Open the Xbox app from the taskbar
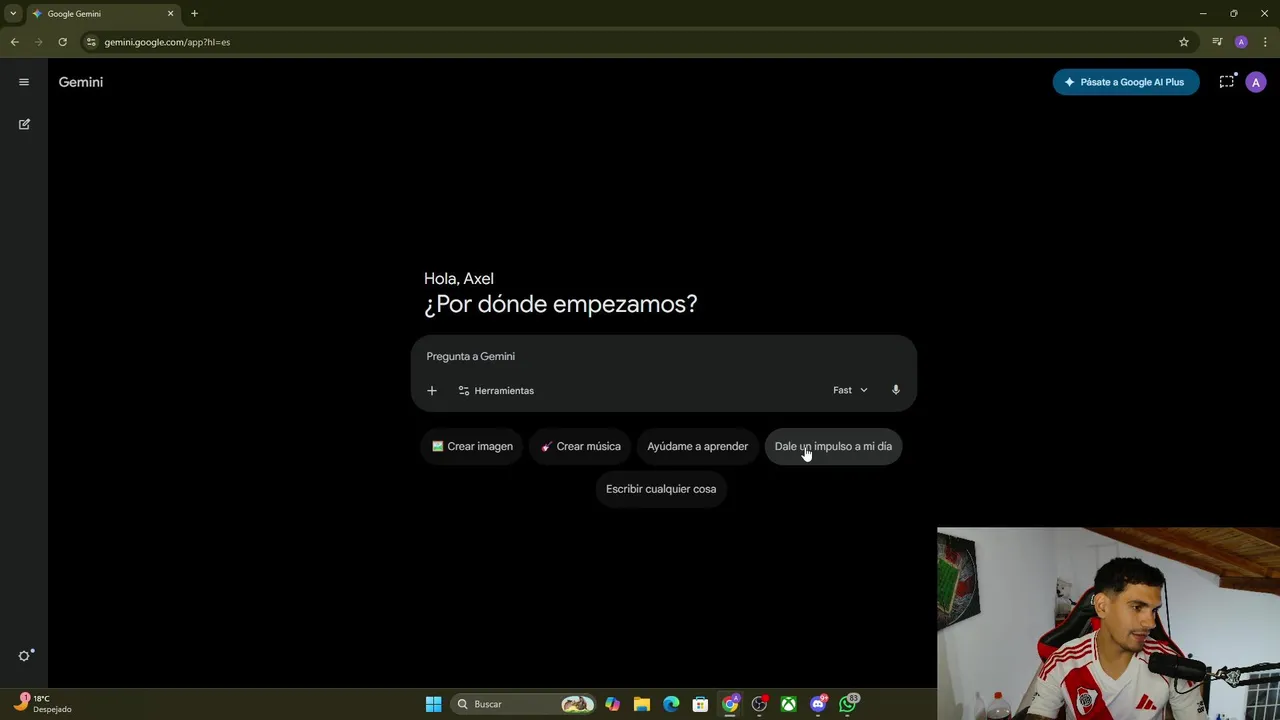1280x720 pixels. 789,704
